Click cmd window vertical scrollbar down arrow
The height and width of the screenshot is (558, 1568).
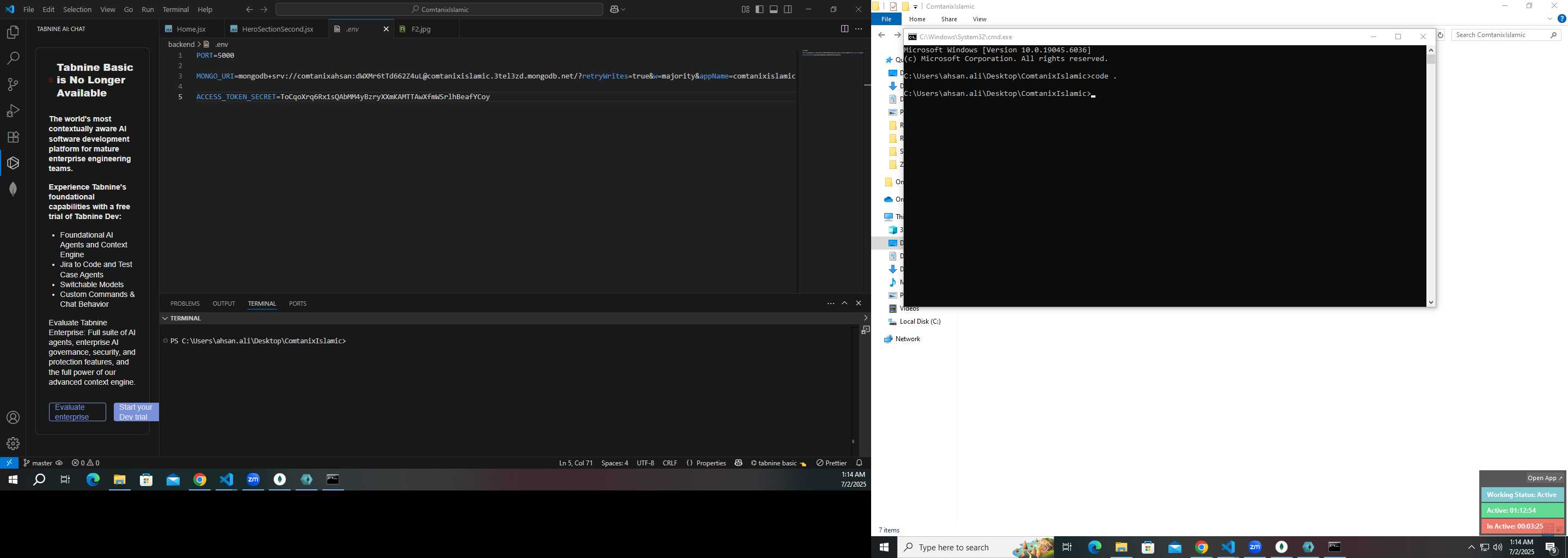[1431, 302]
